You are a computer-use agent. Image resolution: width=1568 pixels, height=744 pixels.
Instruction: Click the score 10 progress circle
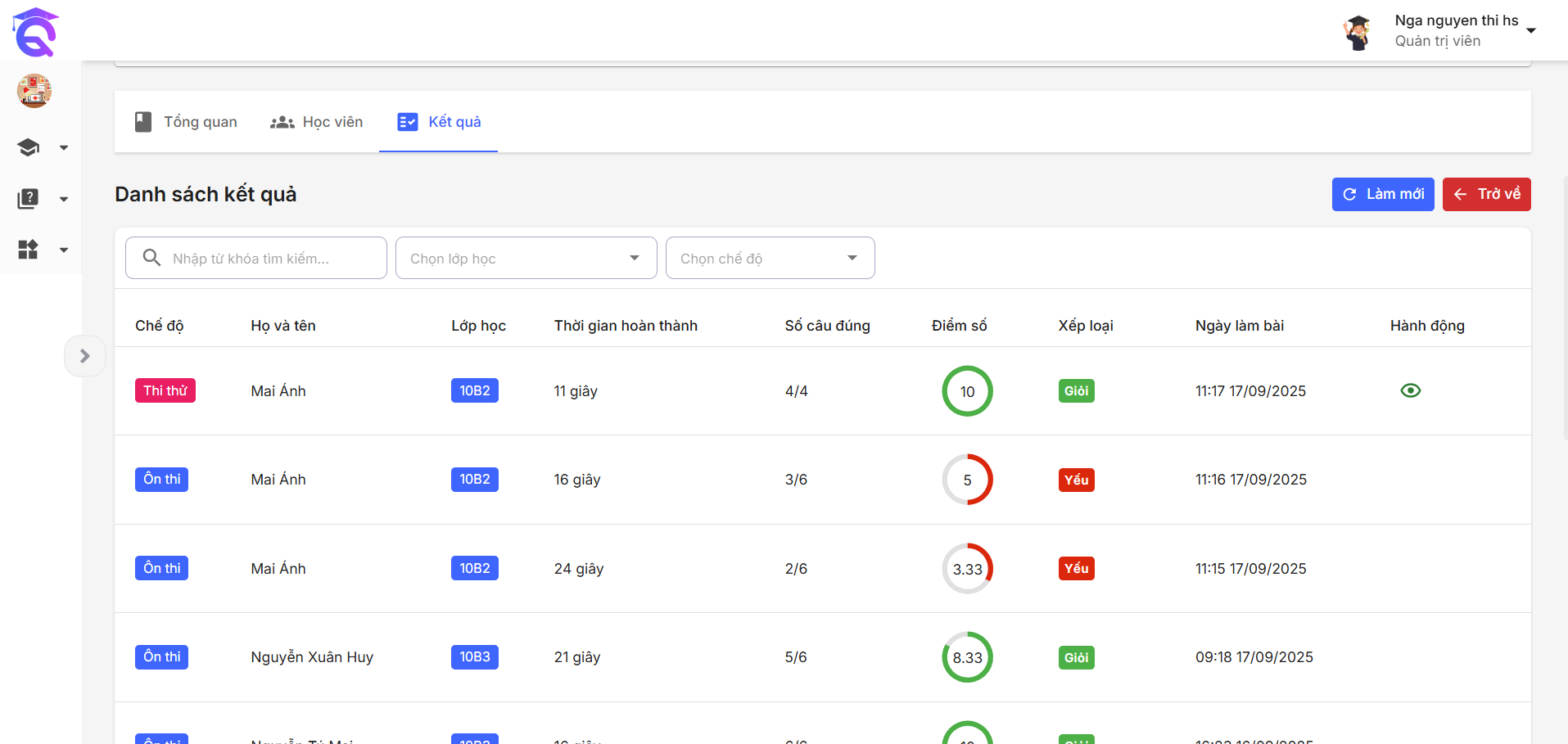968,391
